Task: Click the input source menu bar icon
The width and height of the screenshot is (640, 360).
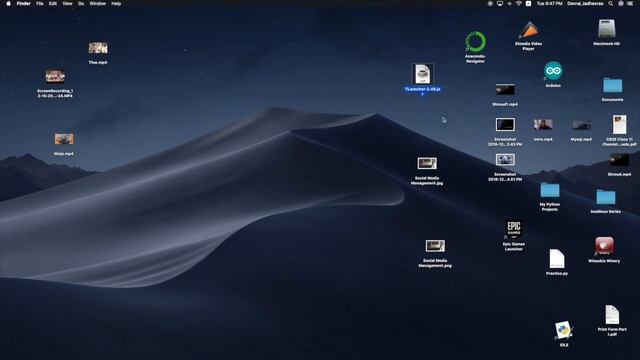Action: [x=528, y=4]
